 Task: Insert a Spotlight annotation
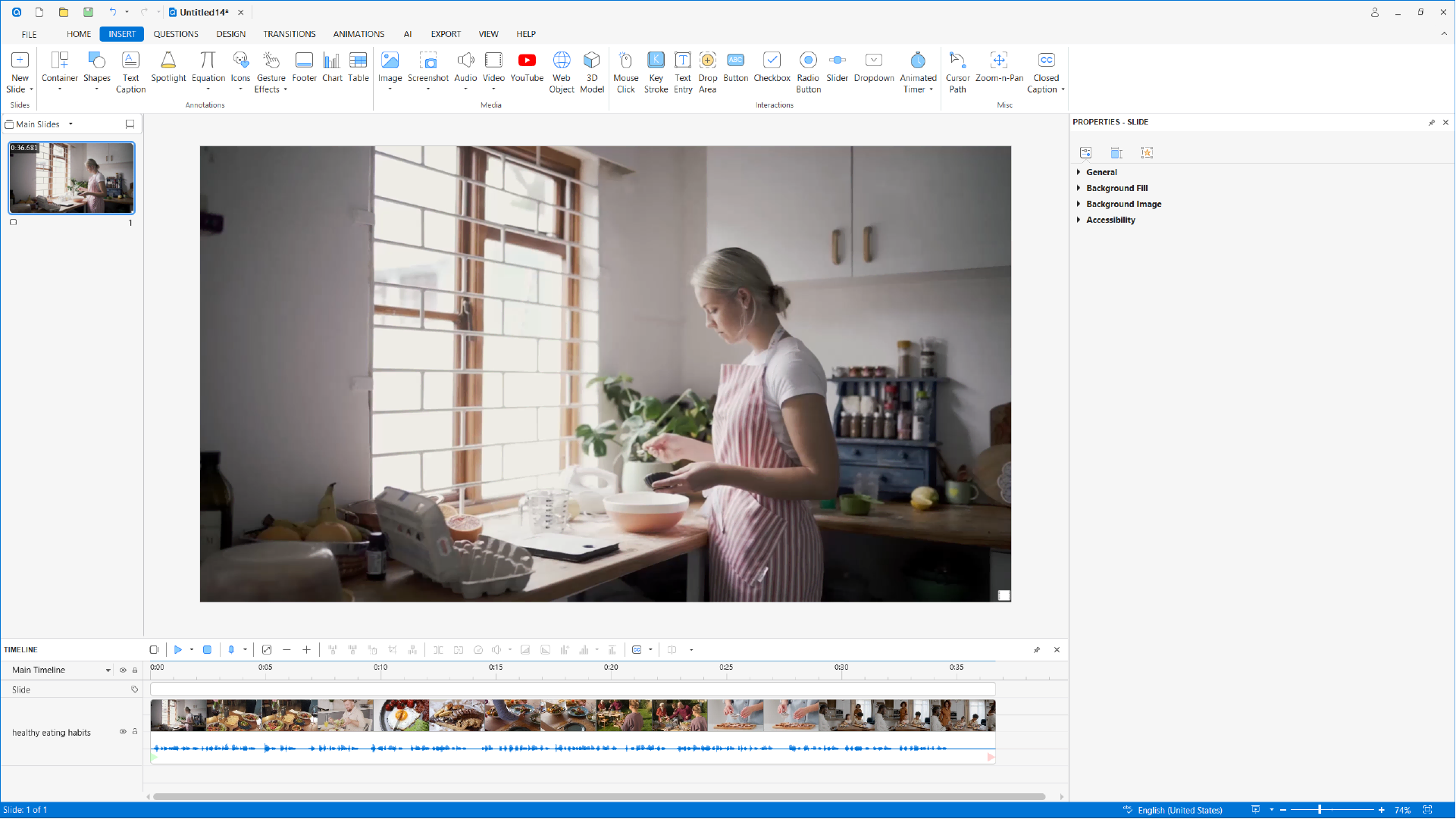168,67
